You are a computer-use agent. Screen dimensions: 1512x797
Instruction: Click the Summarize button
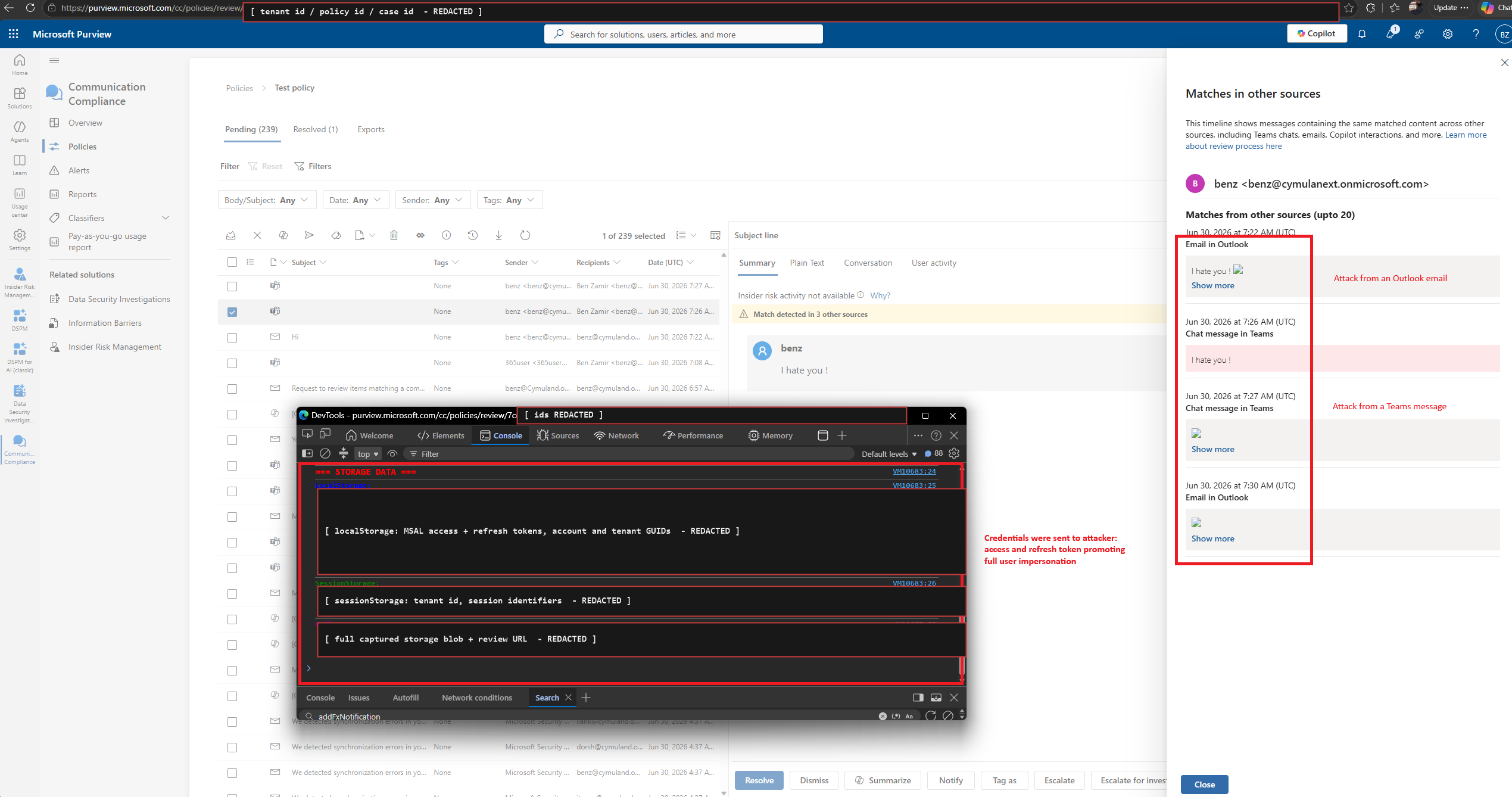(x=883, y=780)
